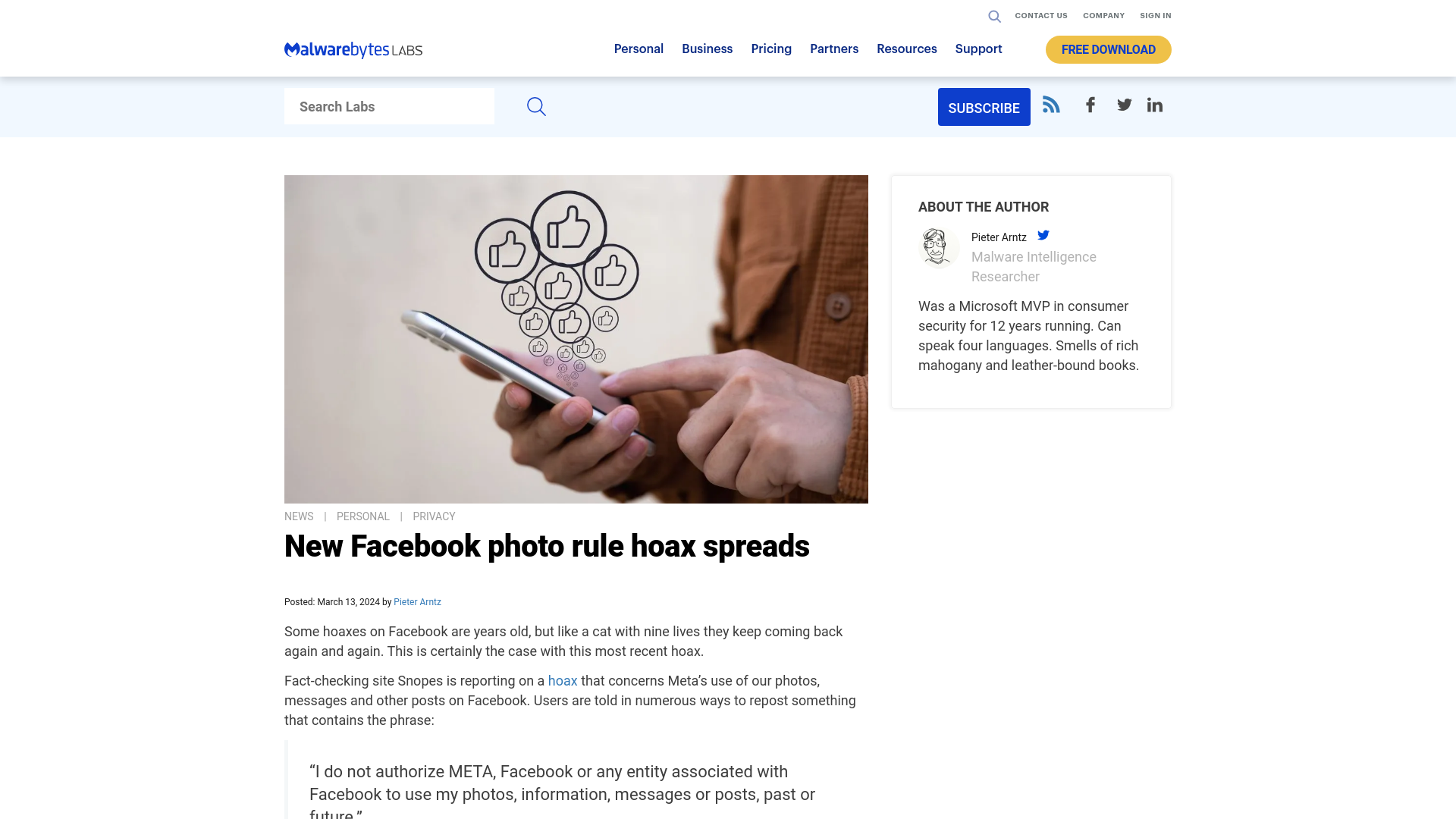This screenshot has width=1456, height=819.
Task: Click the PRIVACY category label
Action: (x=434, y=516)
